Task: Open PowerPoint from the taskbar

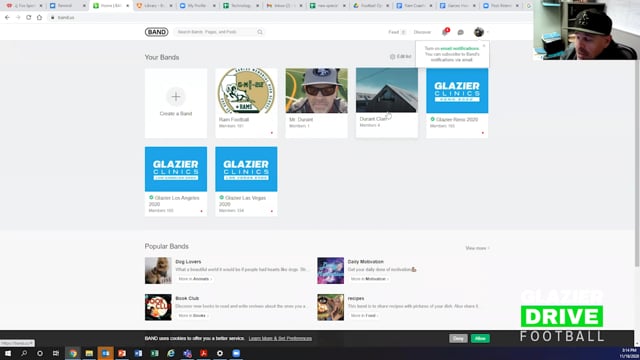Action: point(122,353)
